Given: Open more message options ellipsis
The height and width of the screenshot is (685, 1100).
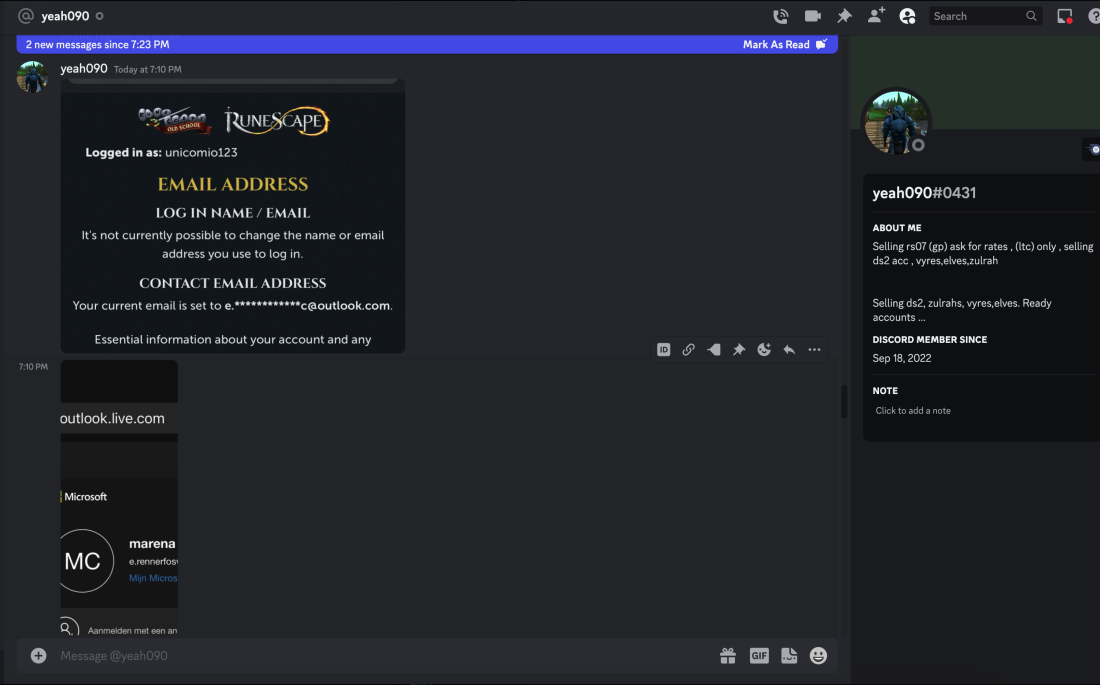Looking at the screenshot, I should tap(814, 350).
